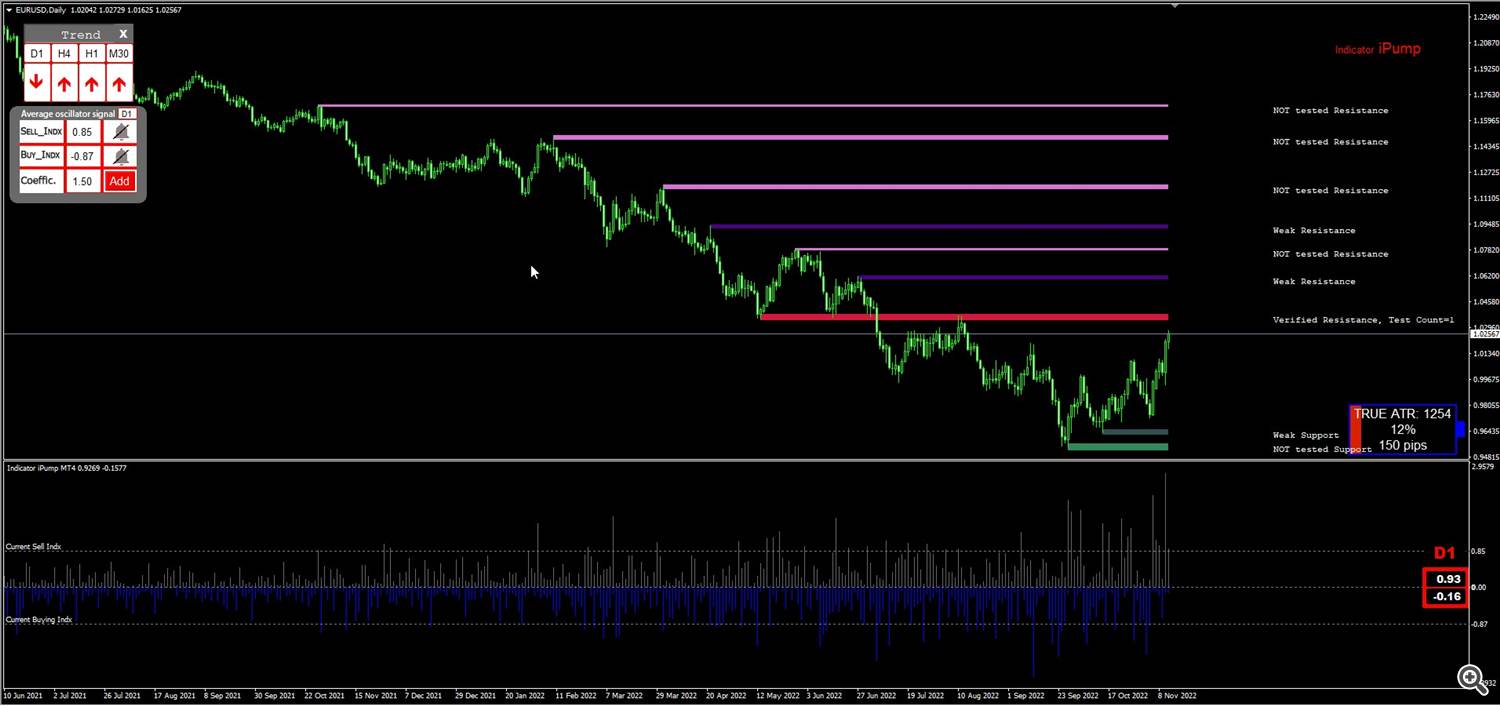
Task: Click the Buy_Indx value field -0.87
Action: [x=83, y=156]
